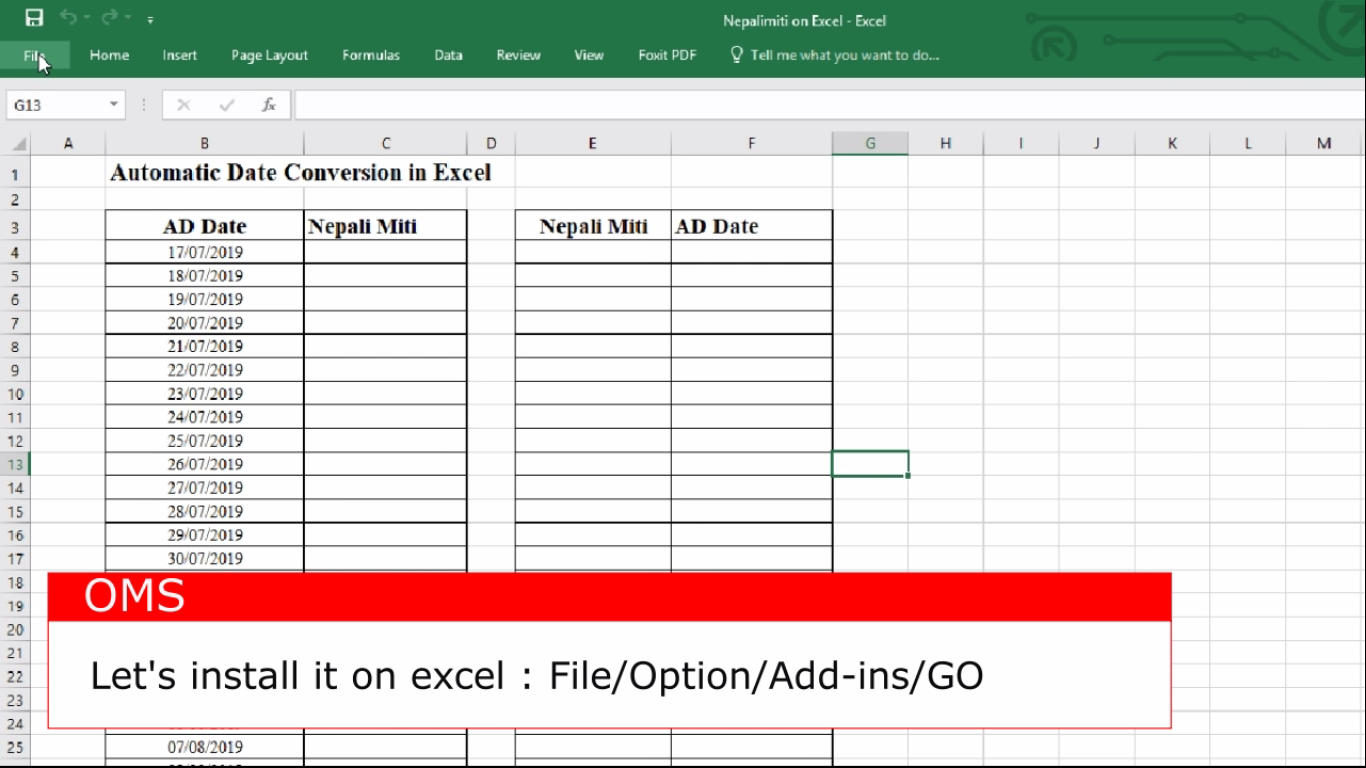Select the cell containing 20/07/2019
The width and height of the screenshot is (1366, 768).
(x=204, y=323)
